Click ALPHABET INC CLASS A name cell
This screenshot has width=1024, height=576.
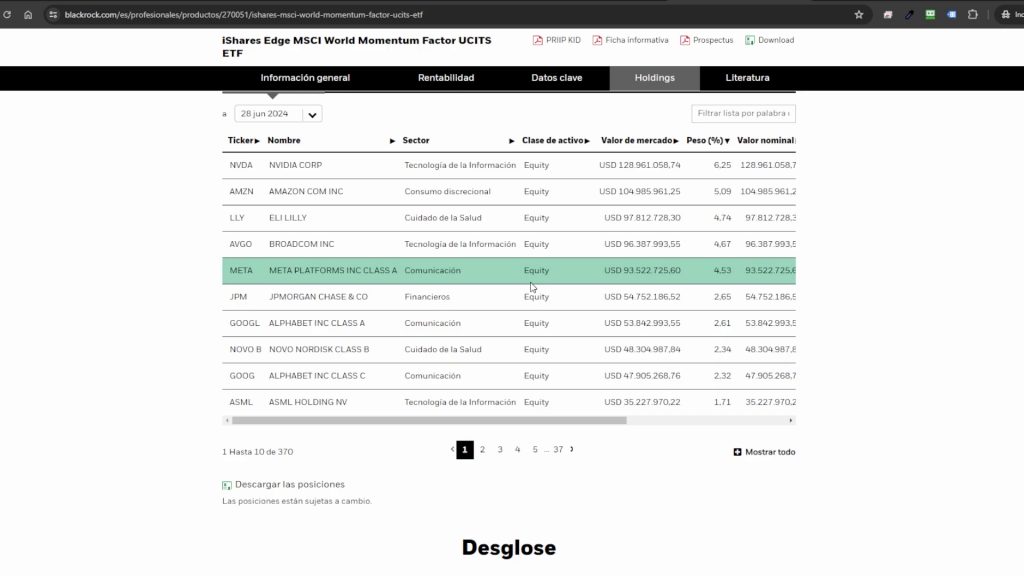[x=317, y=323]
